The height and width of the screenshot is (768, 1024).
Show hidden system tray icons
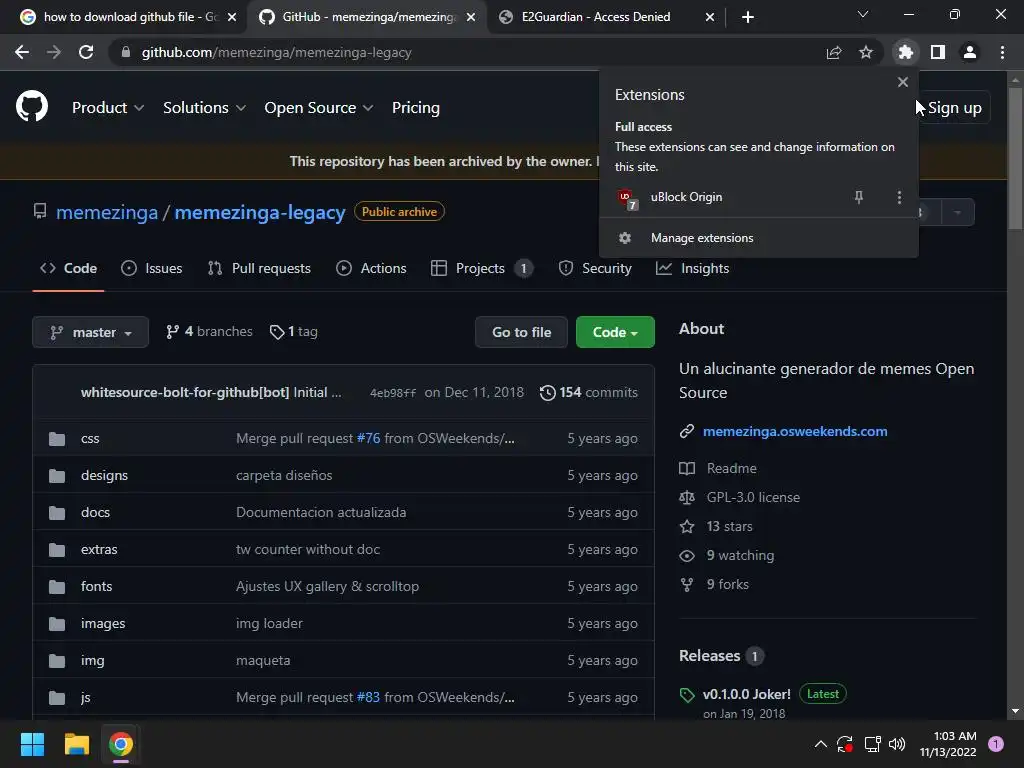821,744
